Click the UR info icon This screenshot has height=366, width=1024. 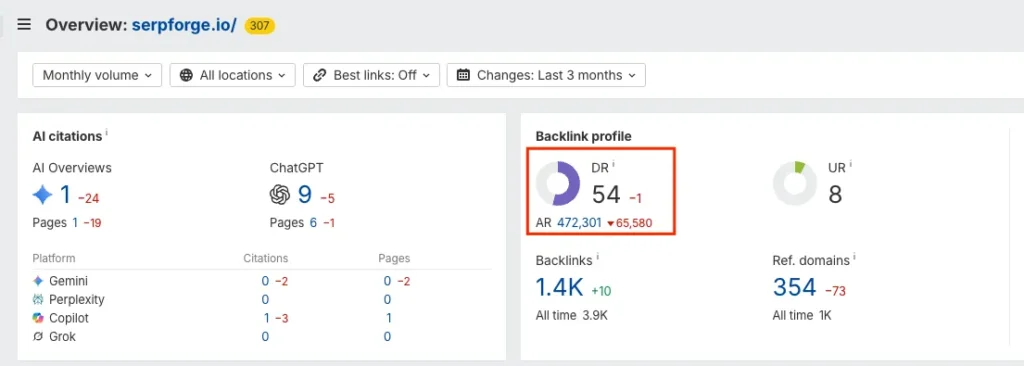(851, 165)
